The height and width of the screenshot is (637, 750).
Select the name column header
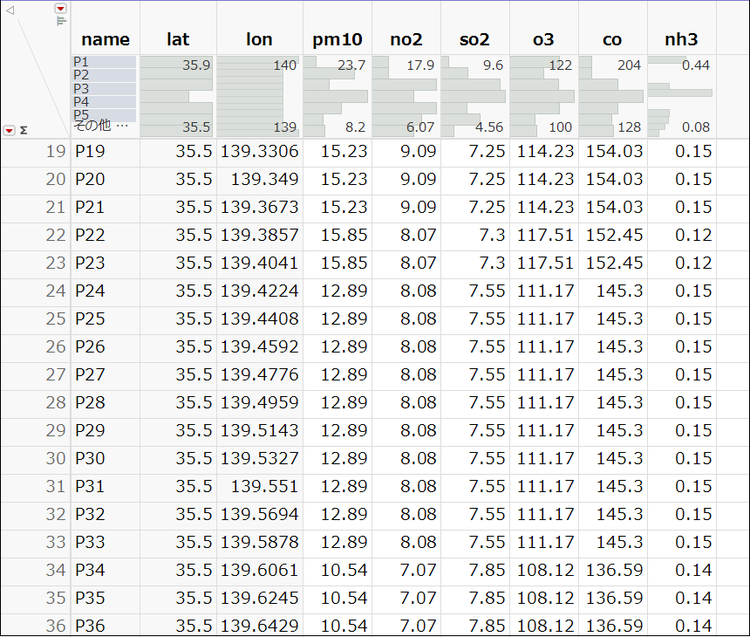point(105,39)
